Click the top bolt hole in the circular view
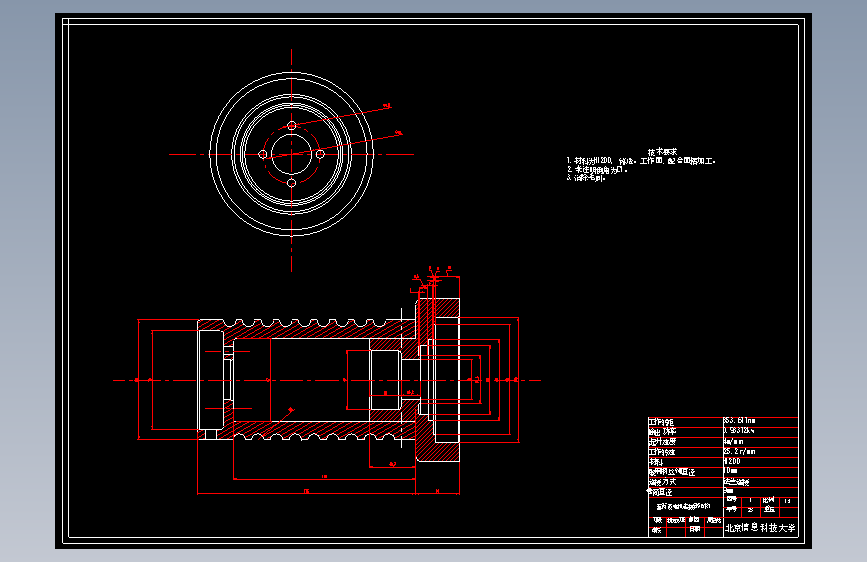Screen dimensions: 867x562 point(291,126)
